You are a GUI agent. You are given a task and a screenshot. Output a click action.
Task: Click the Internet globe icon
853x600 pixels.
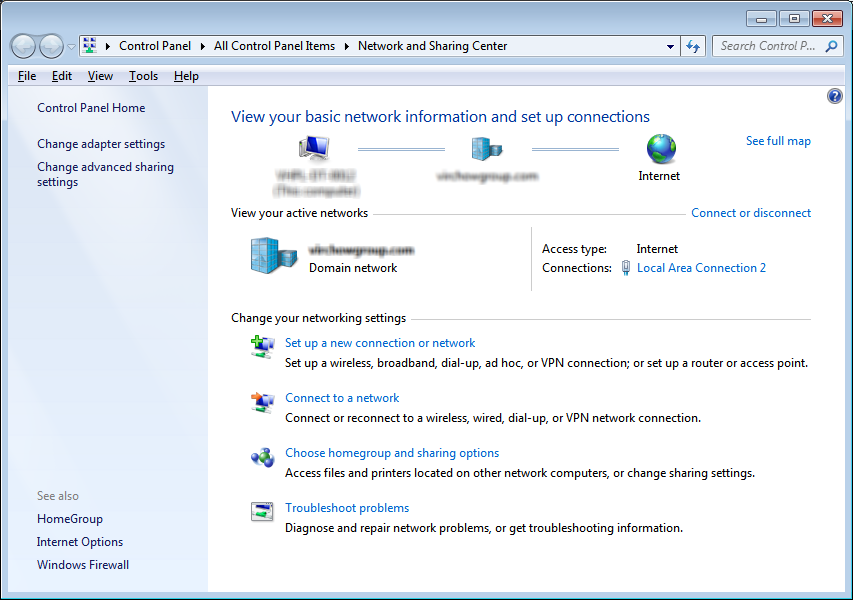pyautogui.click(x=661, y=149)
